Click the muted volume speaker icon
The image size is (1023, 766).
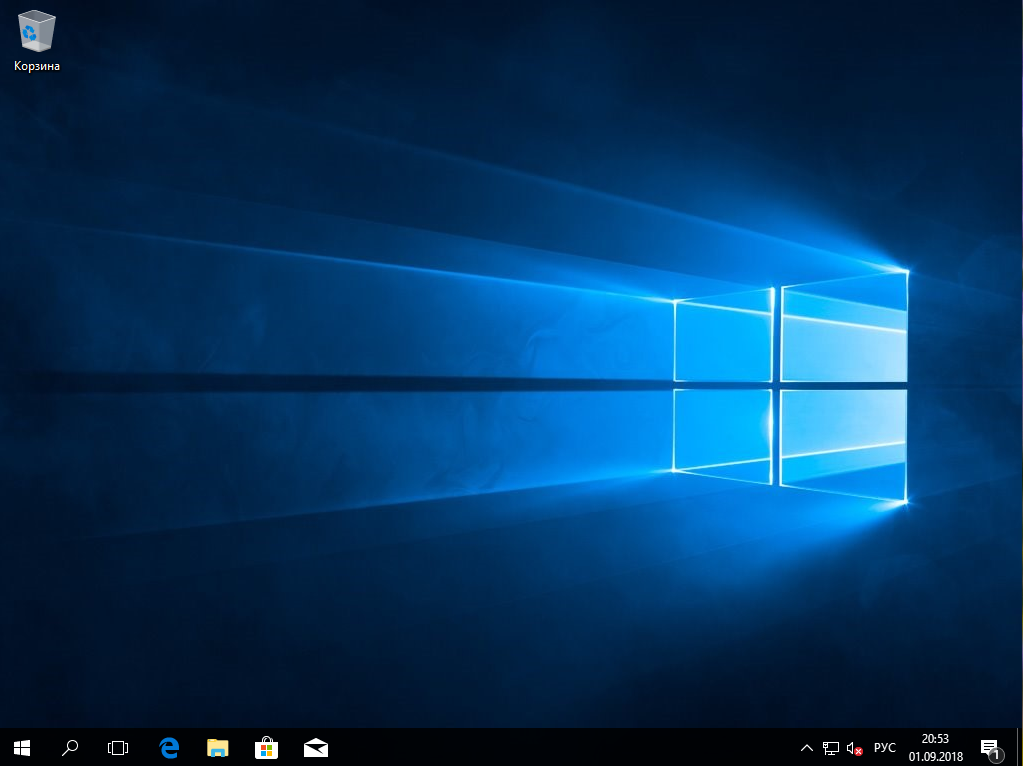854,748
